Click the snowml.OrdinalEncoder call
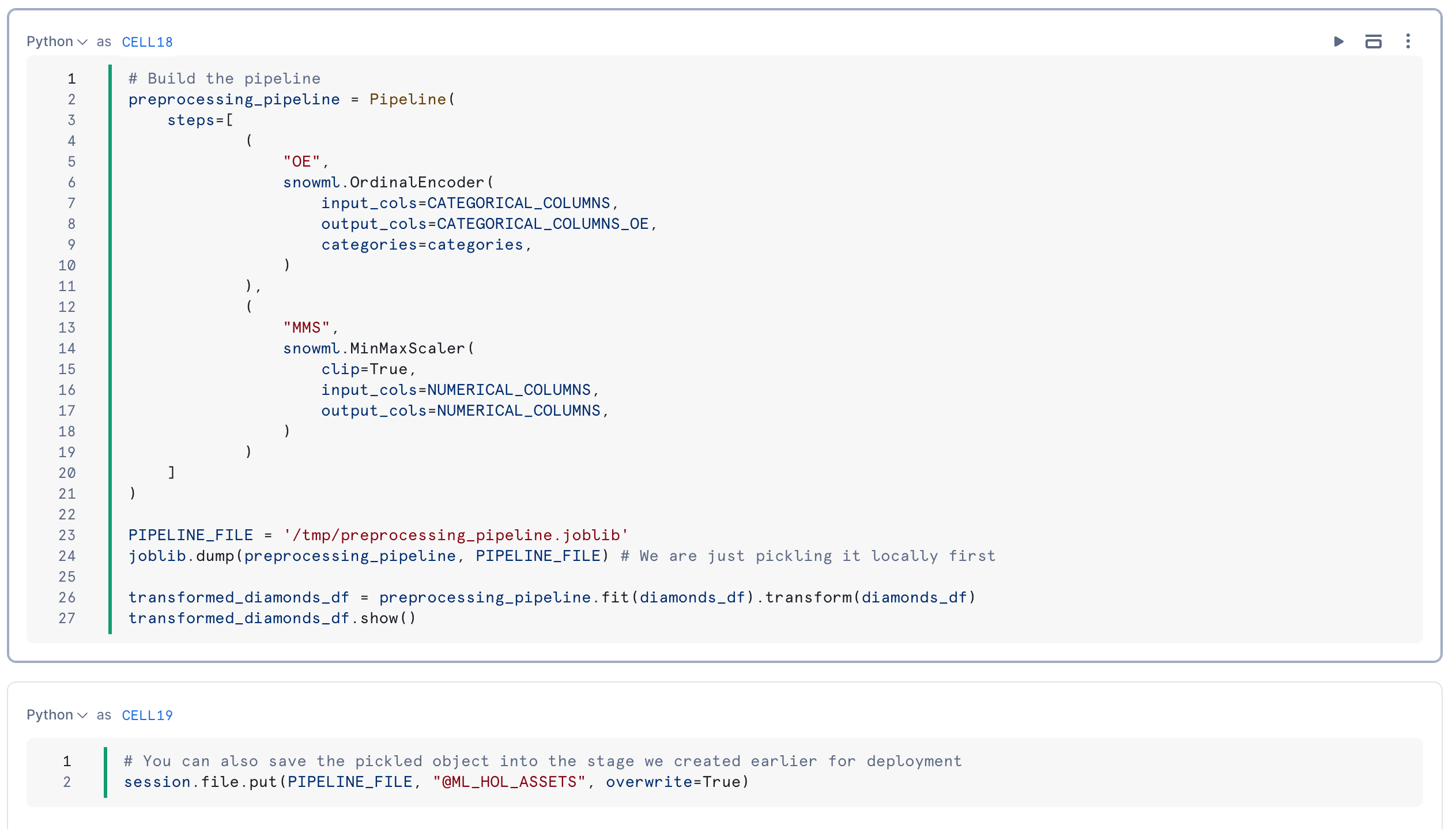1456x829 pixels. coord(387,182)
